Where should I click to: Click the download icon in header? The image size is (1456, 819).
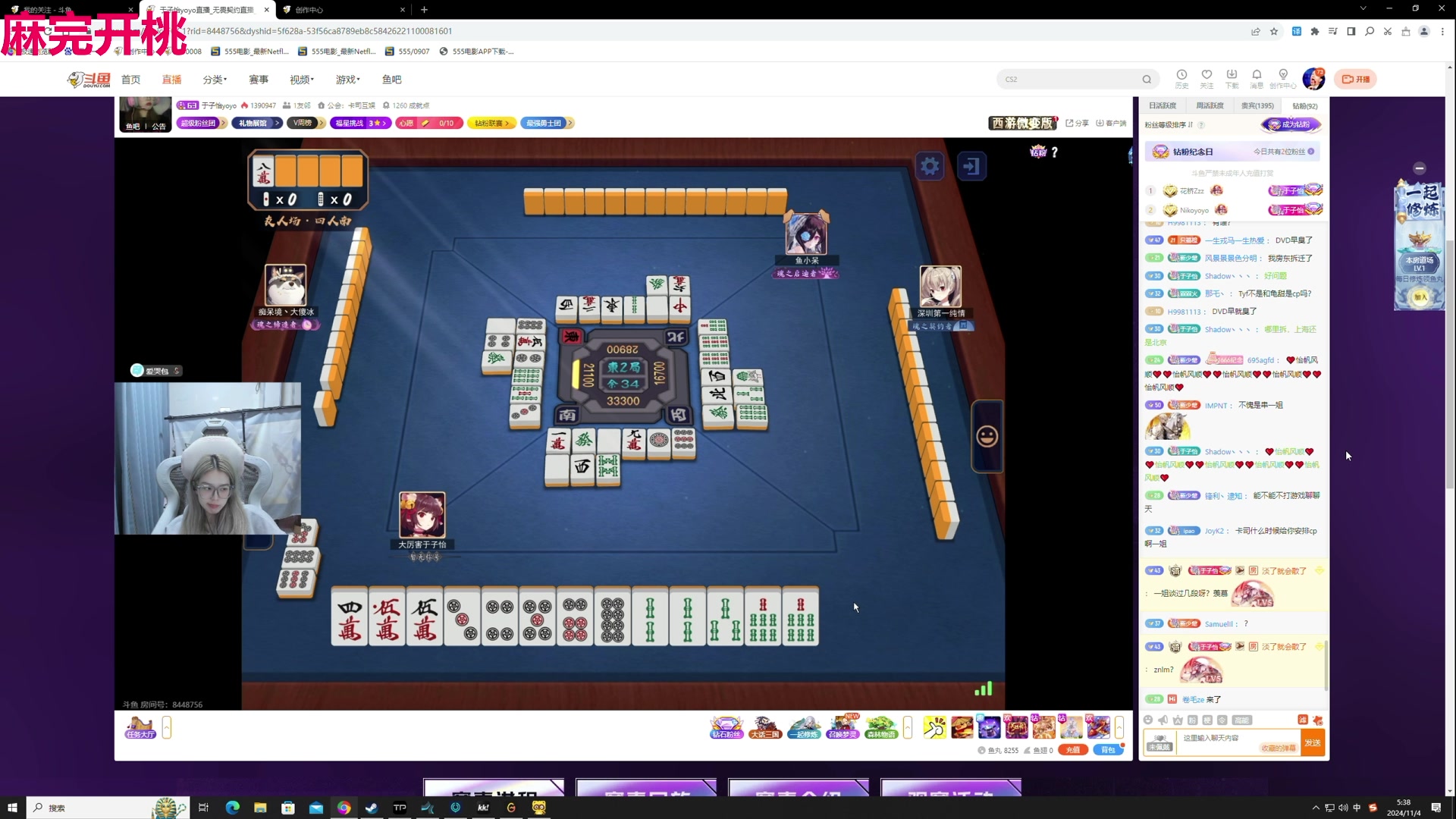click(1232, 78)
